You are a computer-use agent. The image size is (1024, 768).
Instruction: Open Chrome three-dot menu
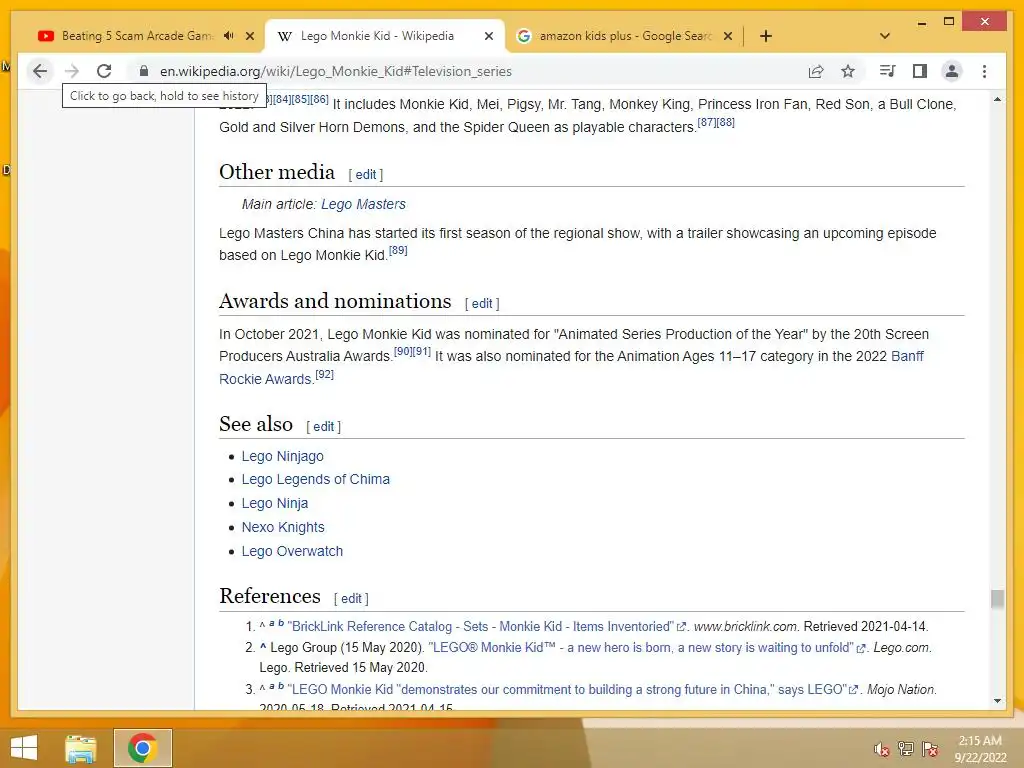coord(984,71)
